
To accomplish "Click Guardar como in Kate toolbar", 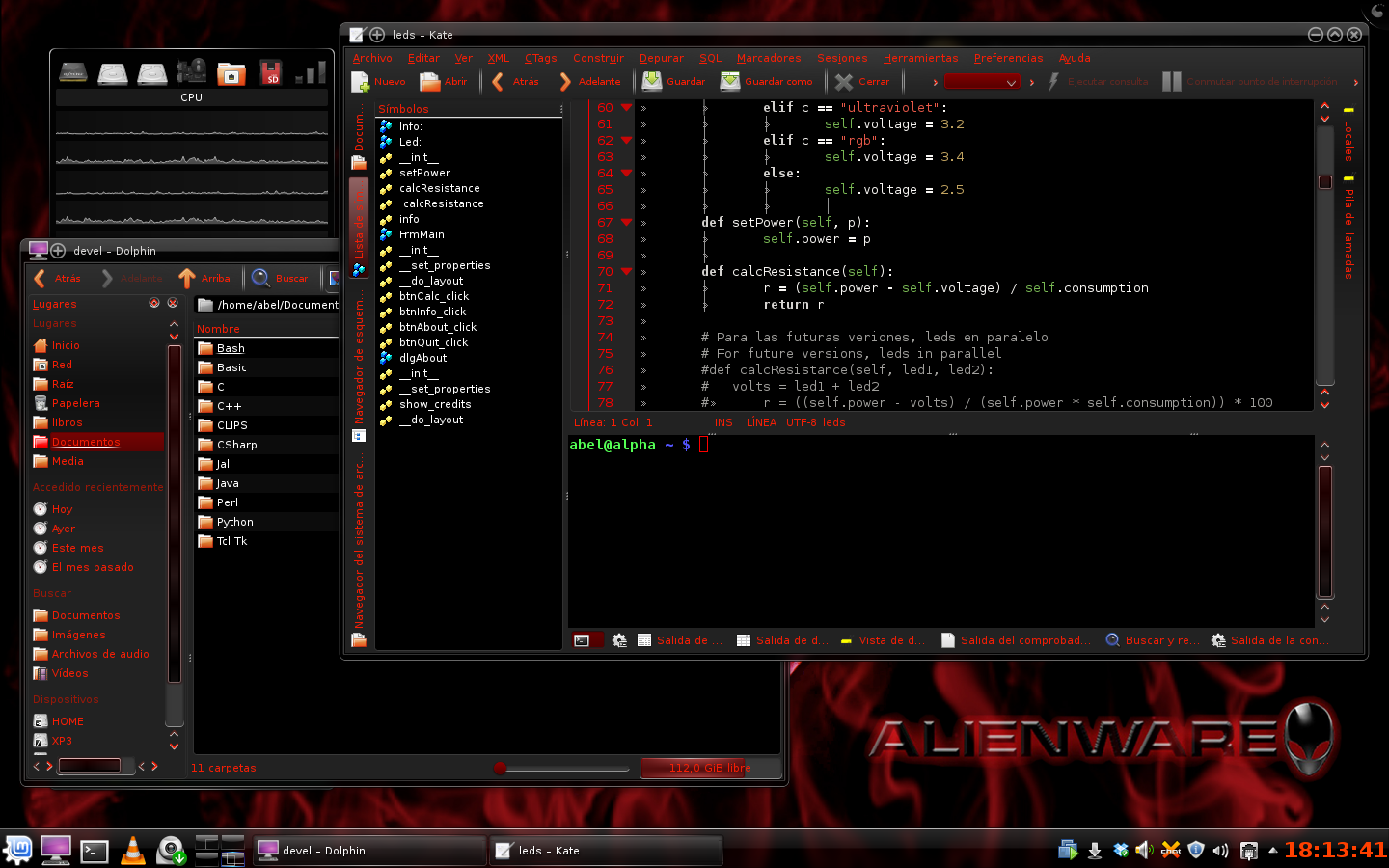I will tap(767, 82).
